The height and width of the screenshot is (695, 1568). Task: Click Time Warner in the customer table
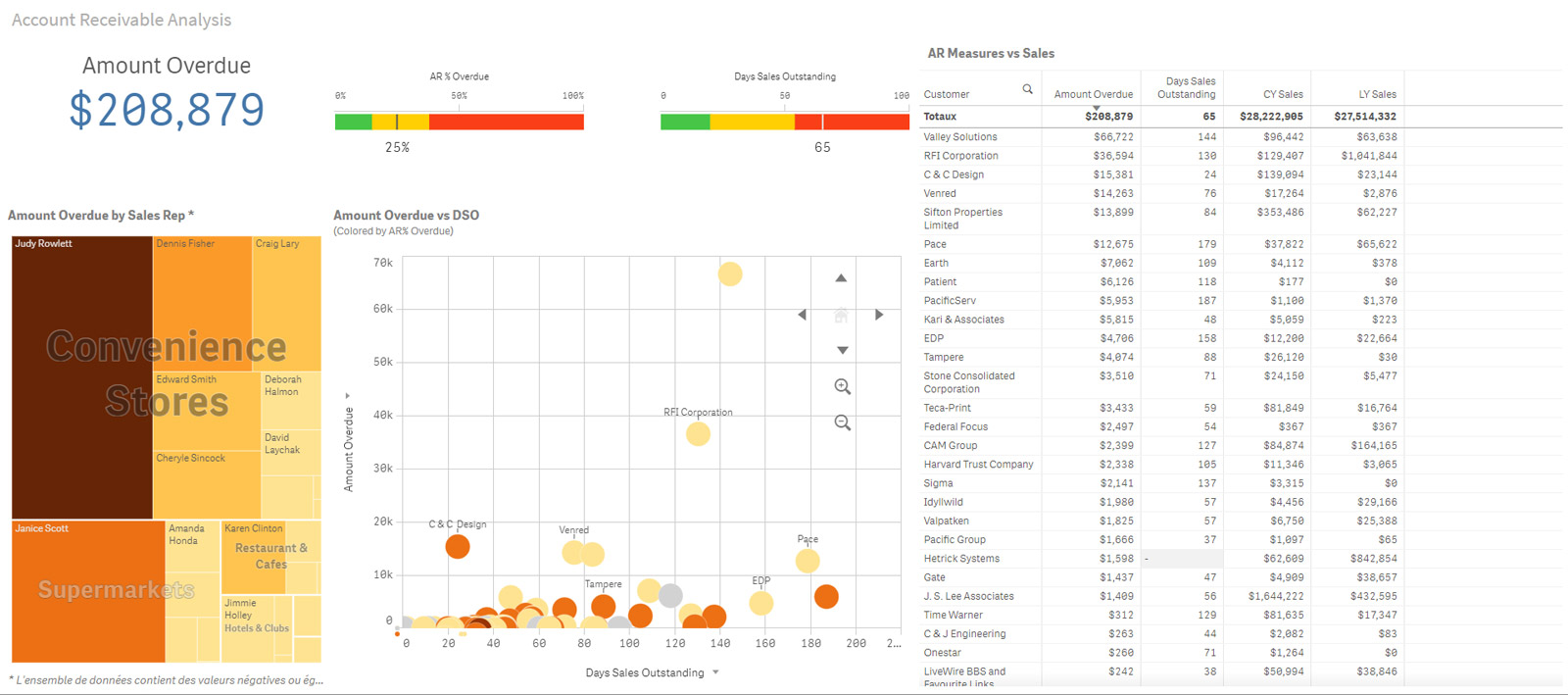[953, 615]
